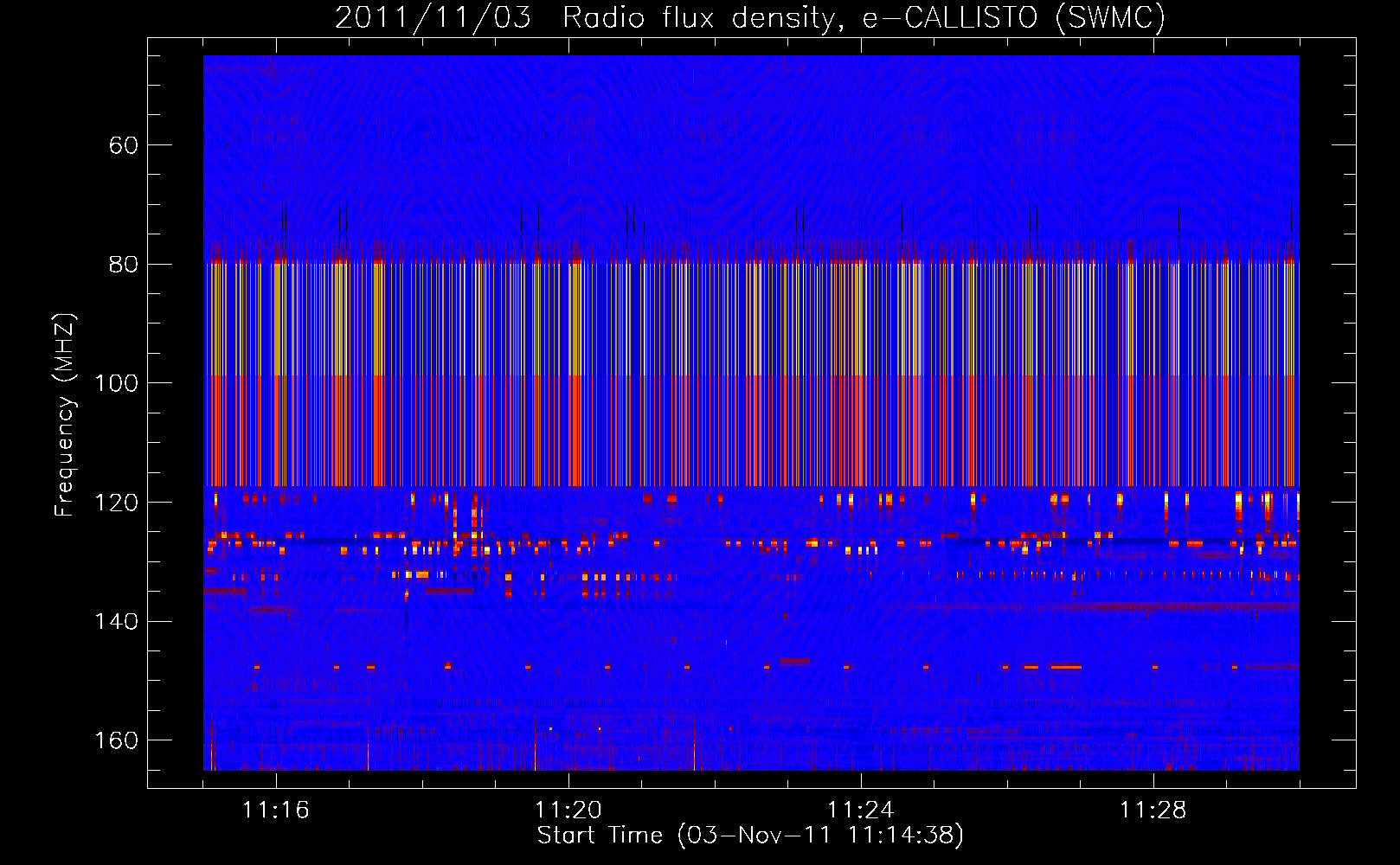Screen dimensions: 1400x865
Task: Click the 11:28 time tick label
Action: [1153, 810]
